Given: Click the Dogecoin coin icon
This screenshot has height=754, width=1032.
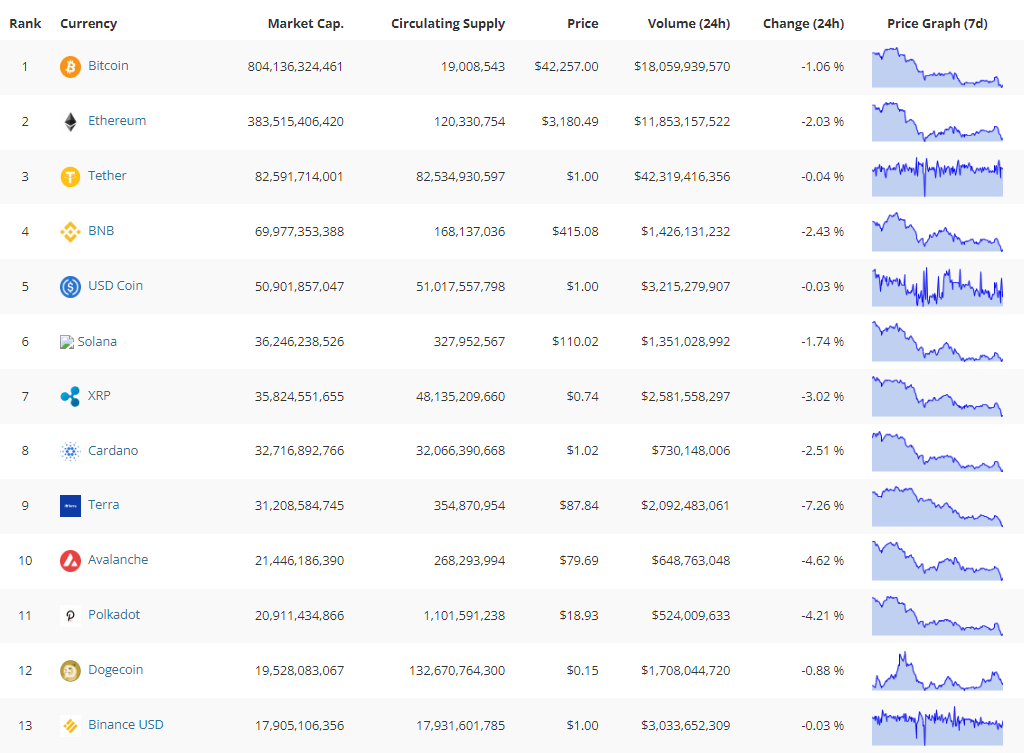Looking at the screenshot, I should pos(70,670).
